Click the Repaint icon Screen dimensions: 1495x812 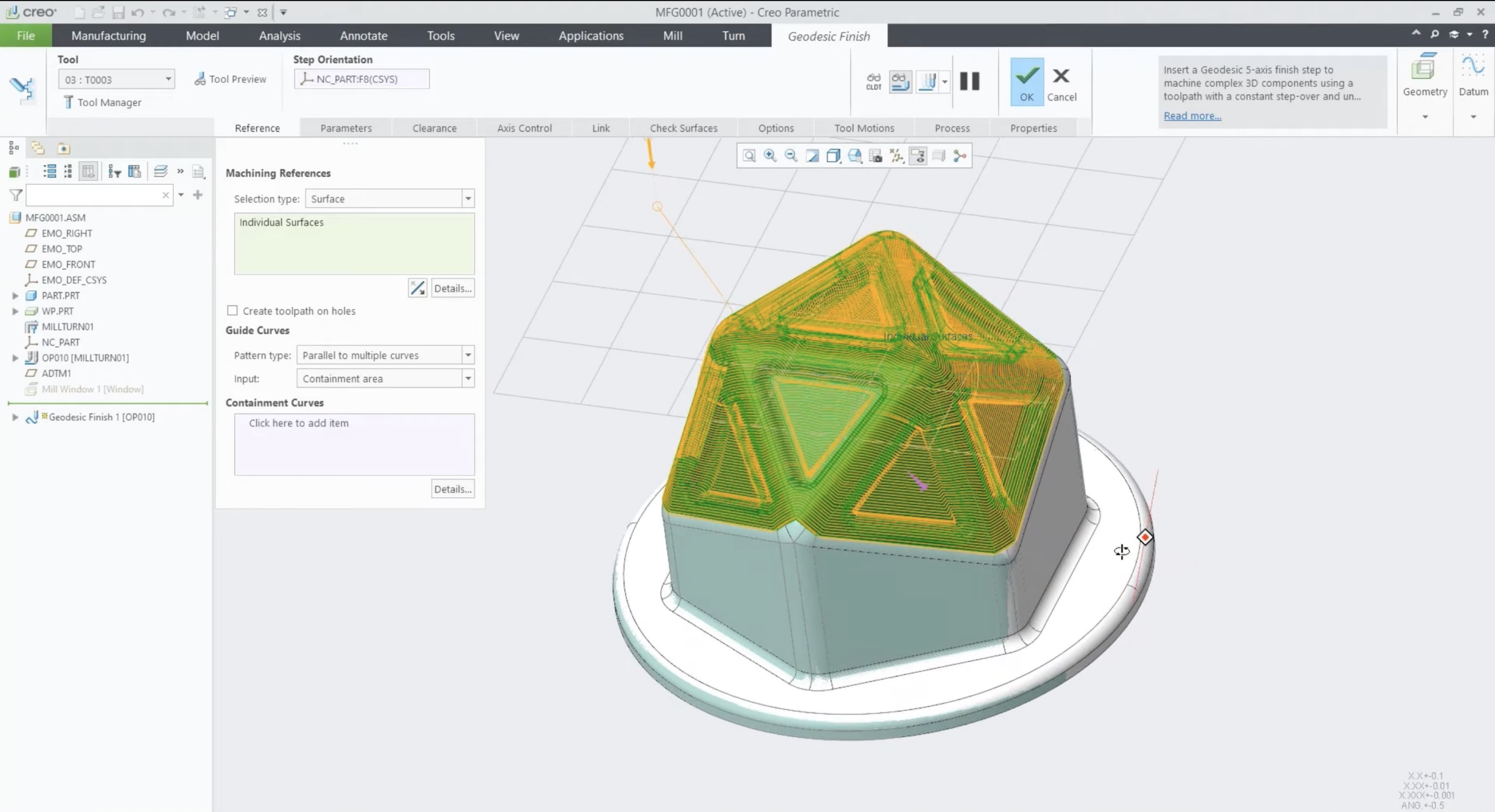click(812, 156)
